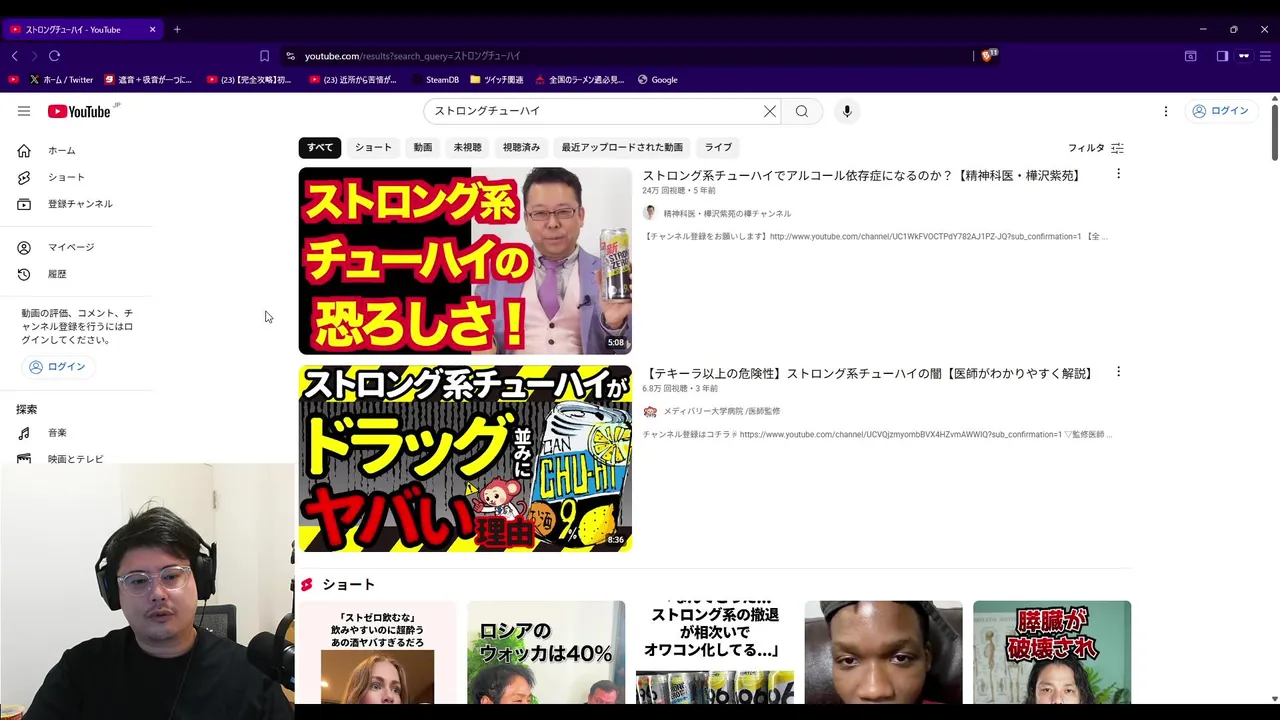The height and width of the screenshot is (720, 1280).
Task: Click the sidebar ログイン button
Action: pyautogui.click(x=57, y=367)
